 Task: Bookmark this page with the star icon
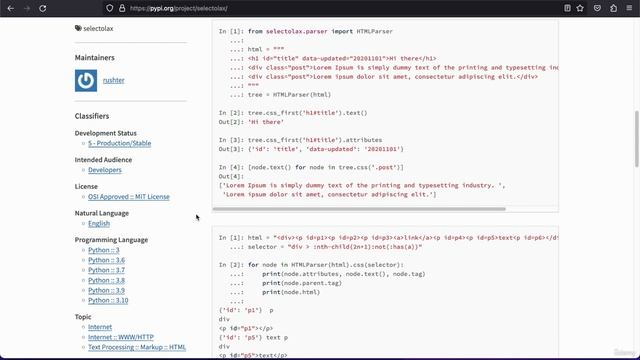click(580, 8)
